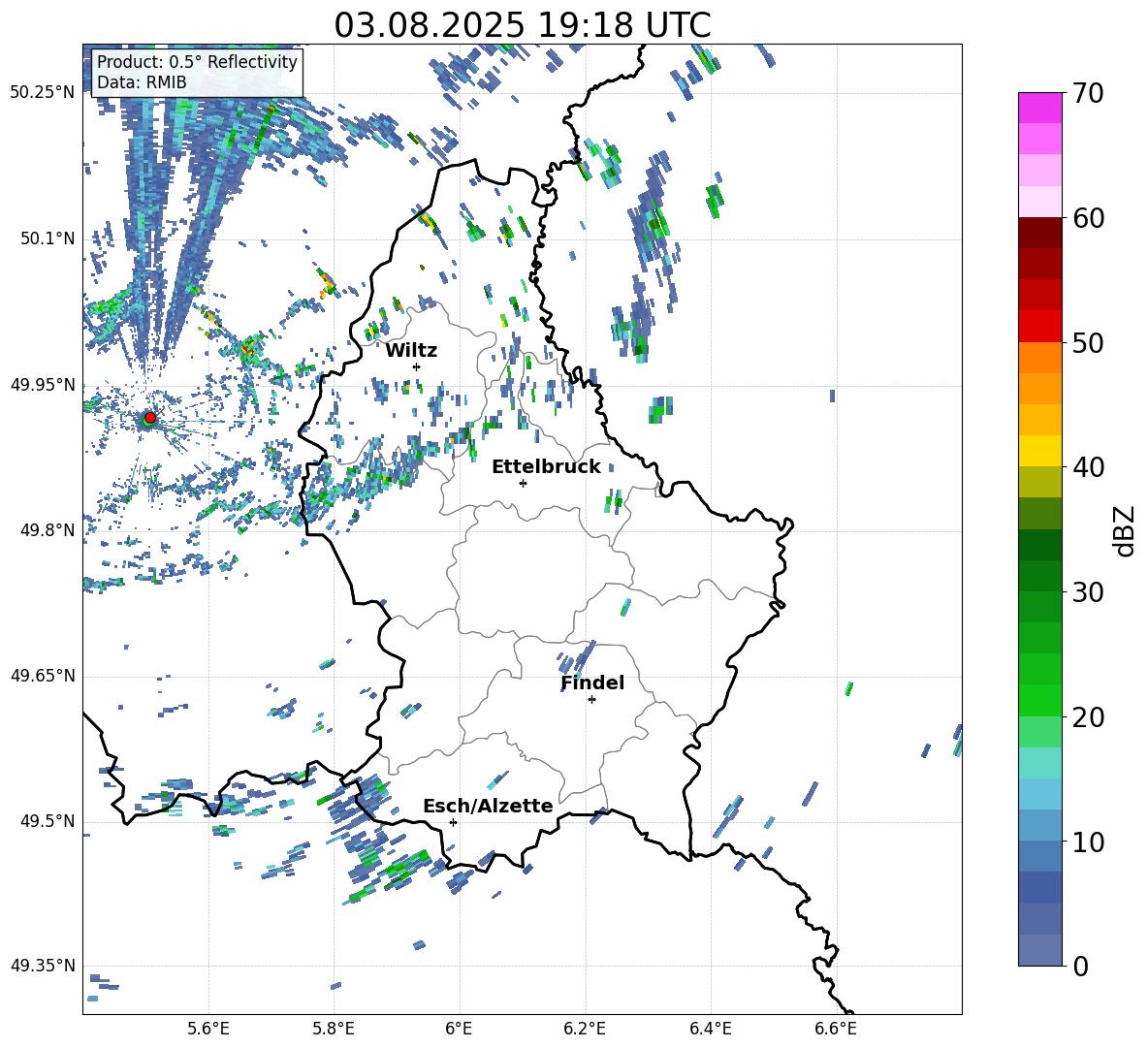Click the 6.6°E longitude tick label
The height and width of the screenshot is (1048, 1148).
[836, 1029]
